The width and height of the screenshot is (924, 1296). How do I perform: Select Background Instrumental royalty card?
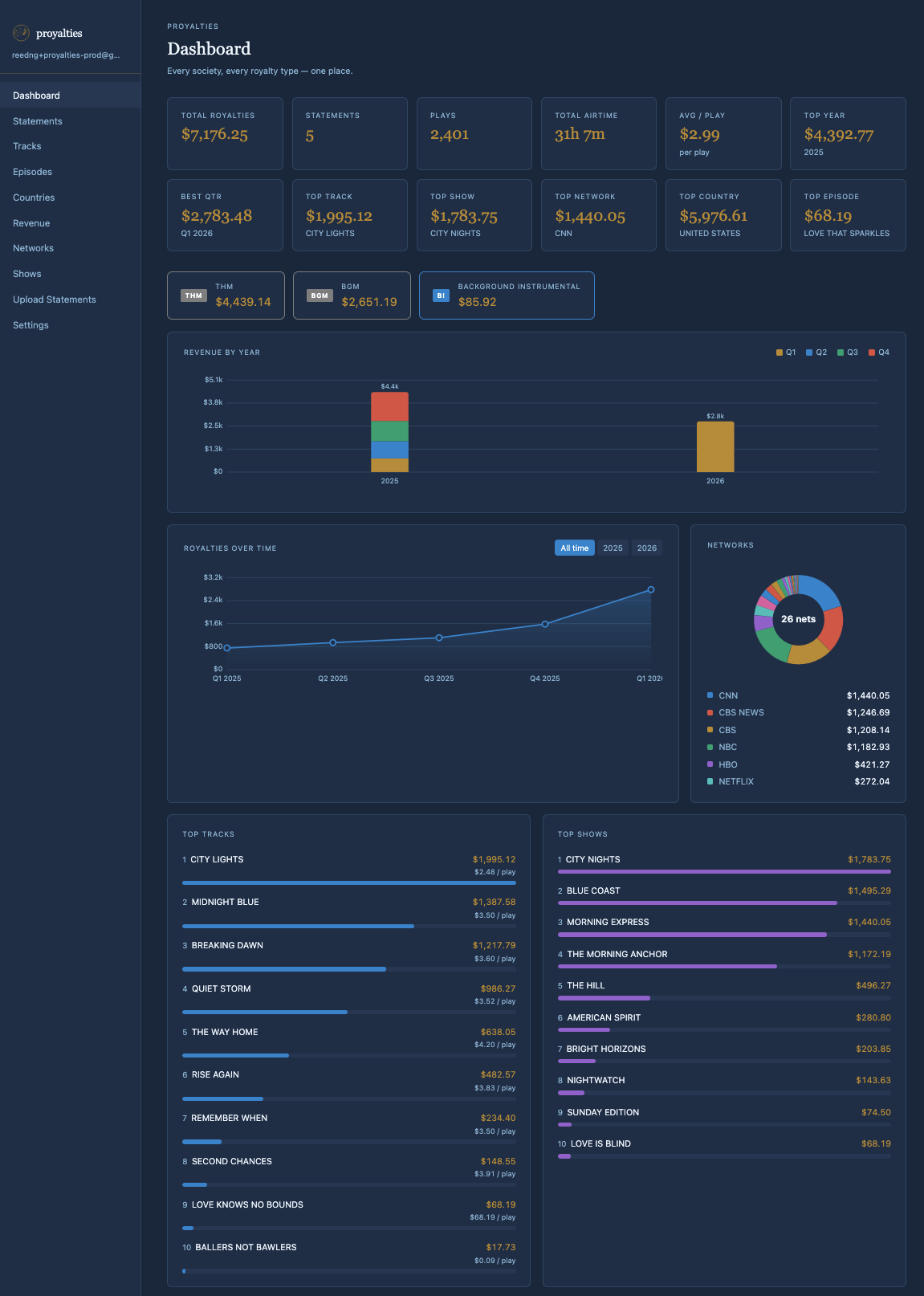(507, 295)
